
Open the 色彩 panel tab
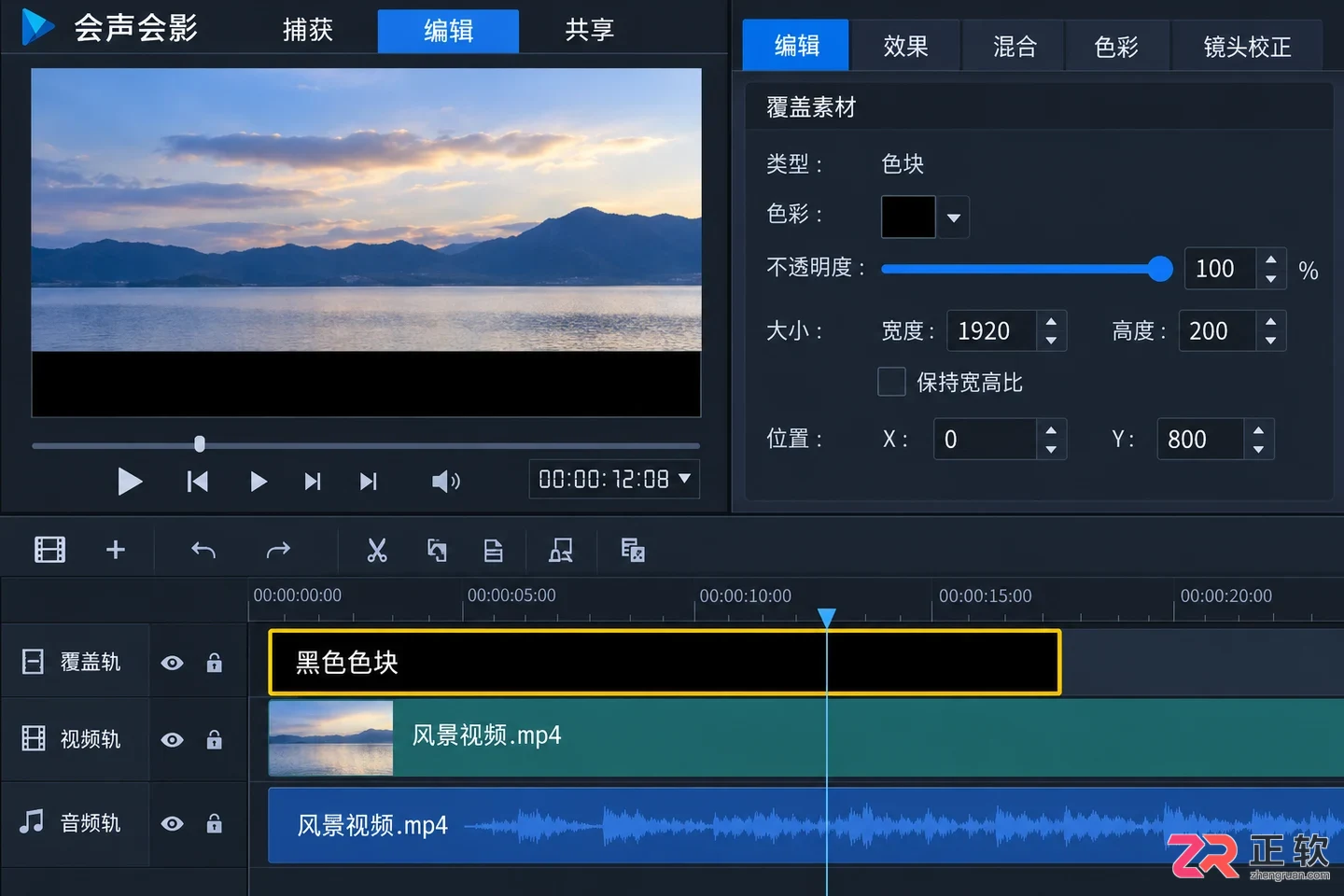click(1116, 46)
